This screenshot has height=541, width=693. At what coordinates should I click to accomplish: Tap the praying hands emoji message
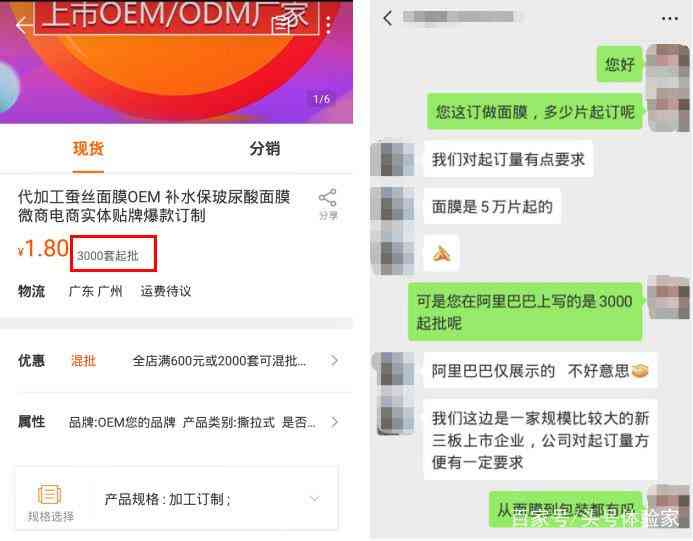(x=442, y=254)
